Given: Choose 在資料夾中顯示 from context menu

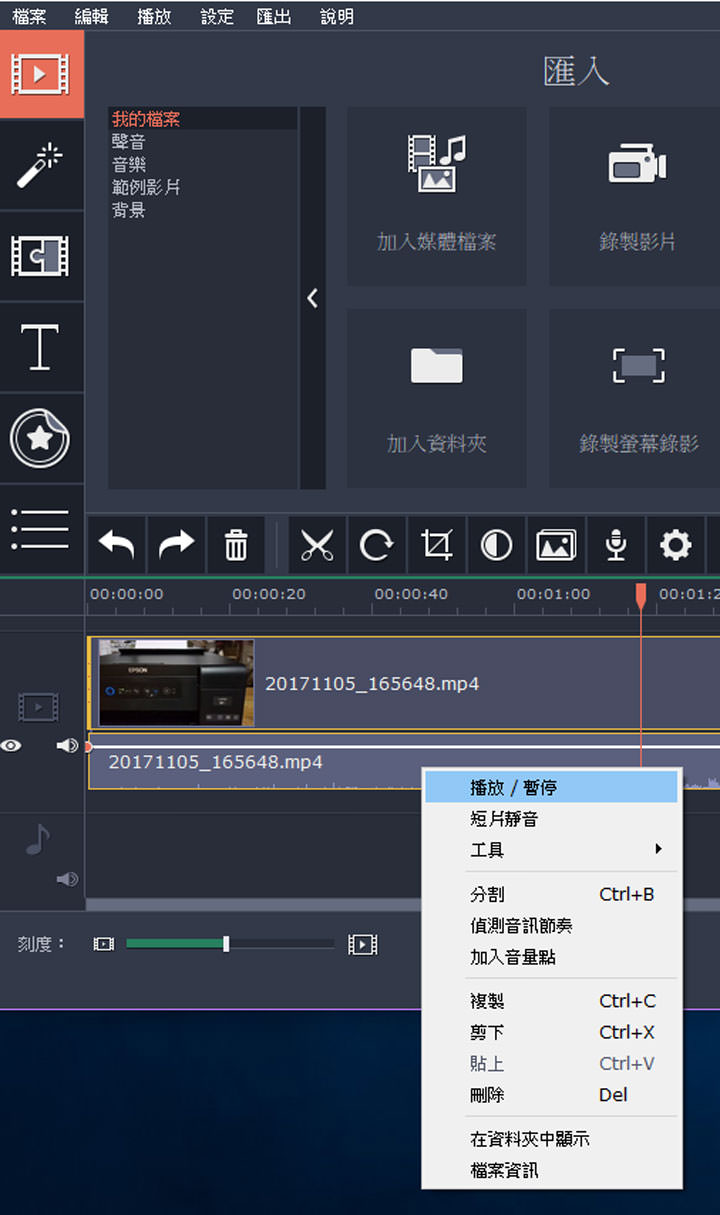Looking at the screenshot, I should tap(551, 1139).
